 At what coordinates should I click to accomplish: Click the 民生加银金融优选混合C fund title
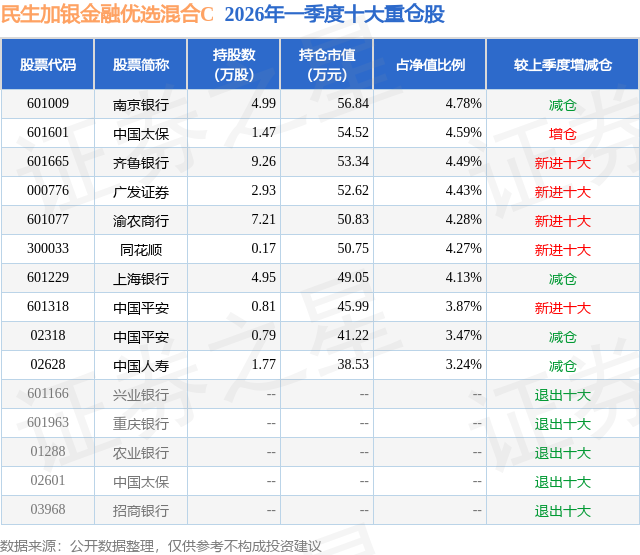pos(108,14)
